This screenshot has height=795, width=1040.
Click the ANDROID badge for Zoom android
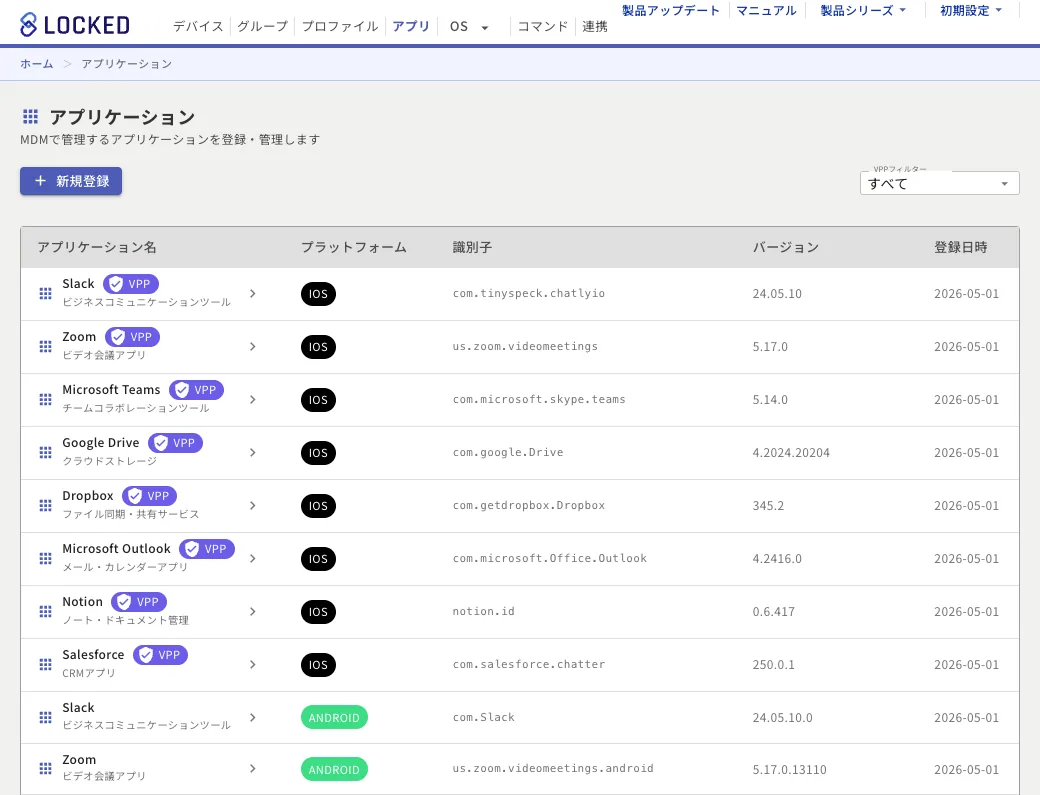334,769
